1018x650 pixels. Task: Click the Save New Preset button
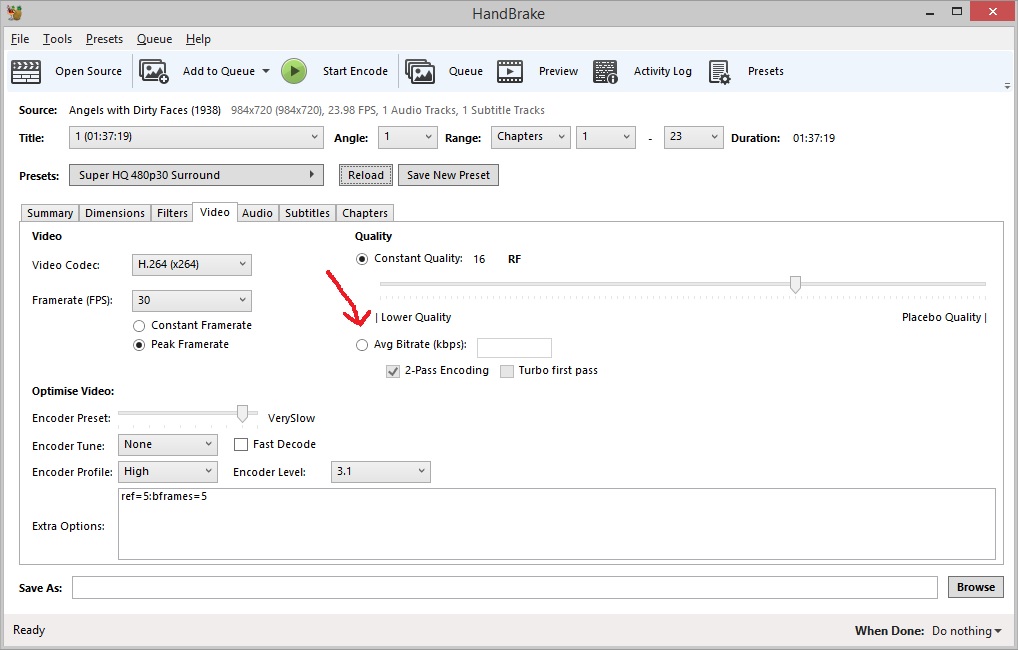point(448,175)
